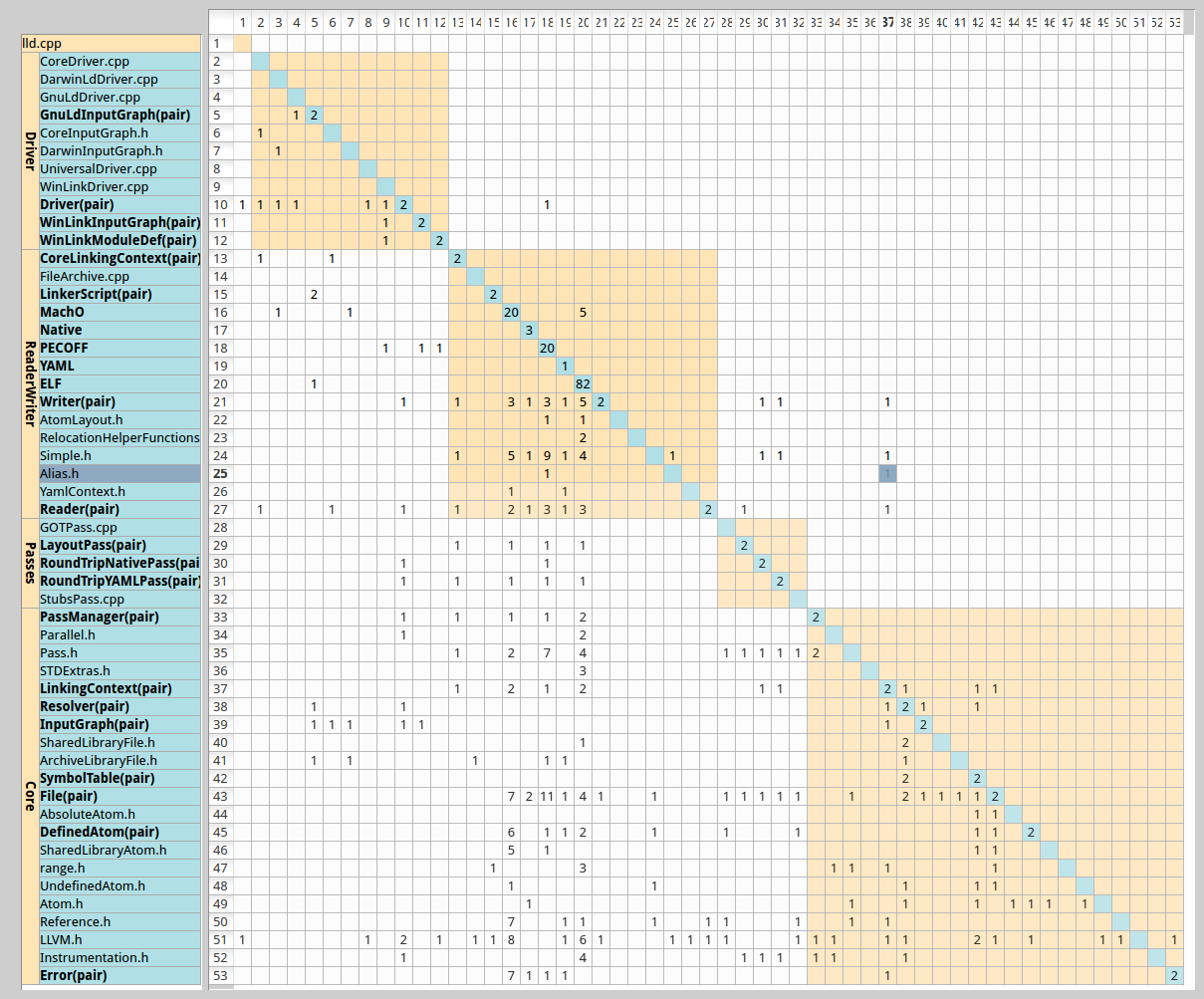Expand WinLinkModuleDef(pair) row
Viewport: 1204px width, 999px height.
click(120, 241)
